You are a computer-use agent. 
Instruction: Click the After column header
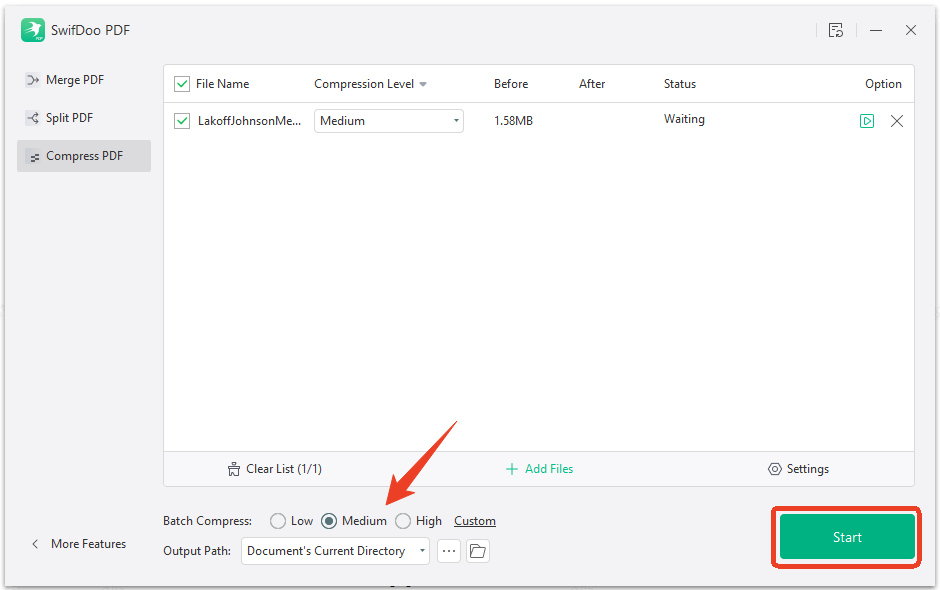coord(592,84)
